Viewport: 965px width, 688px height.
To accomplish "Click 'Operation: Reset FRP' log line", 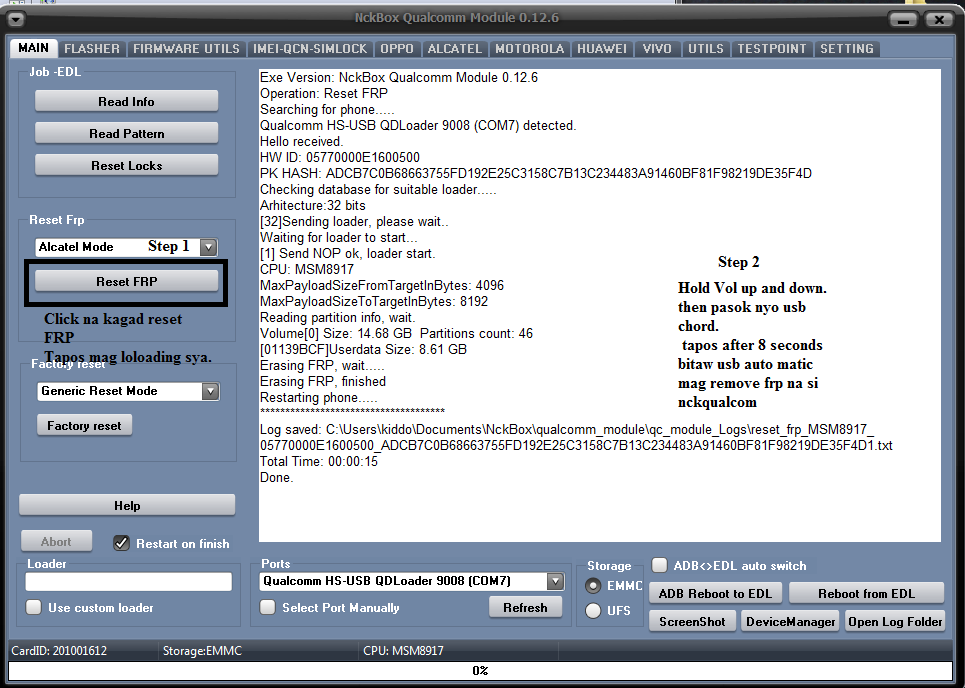I will 324,94.
